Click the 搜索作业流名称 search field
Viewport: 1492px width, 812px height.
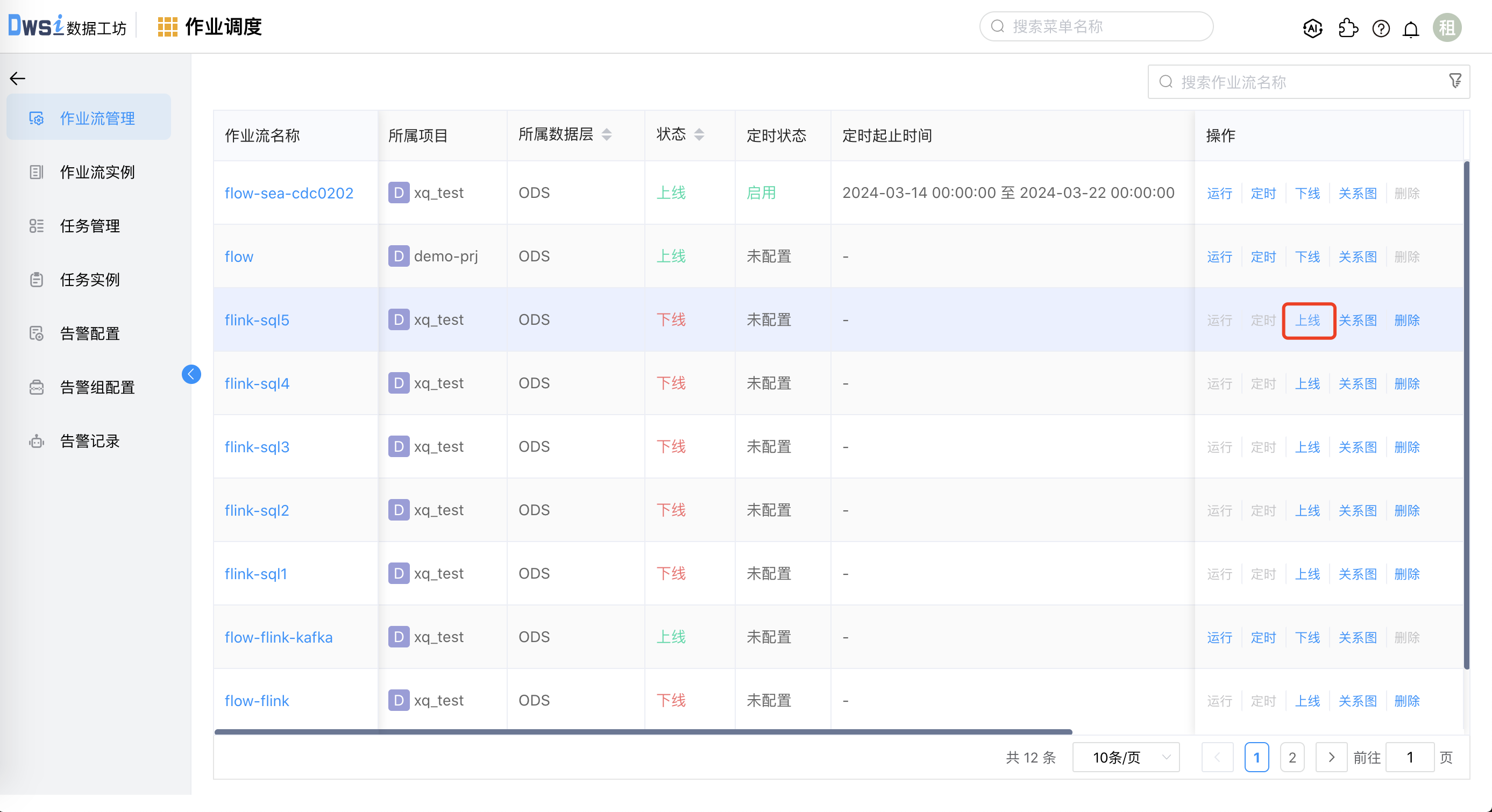[x=1274, y=82]
